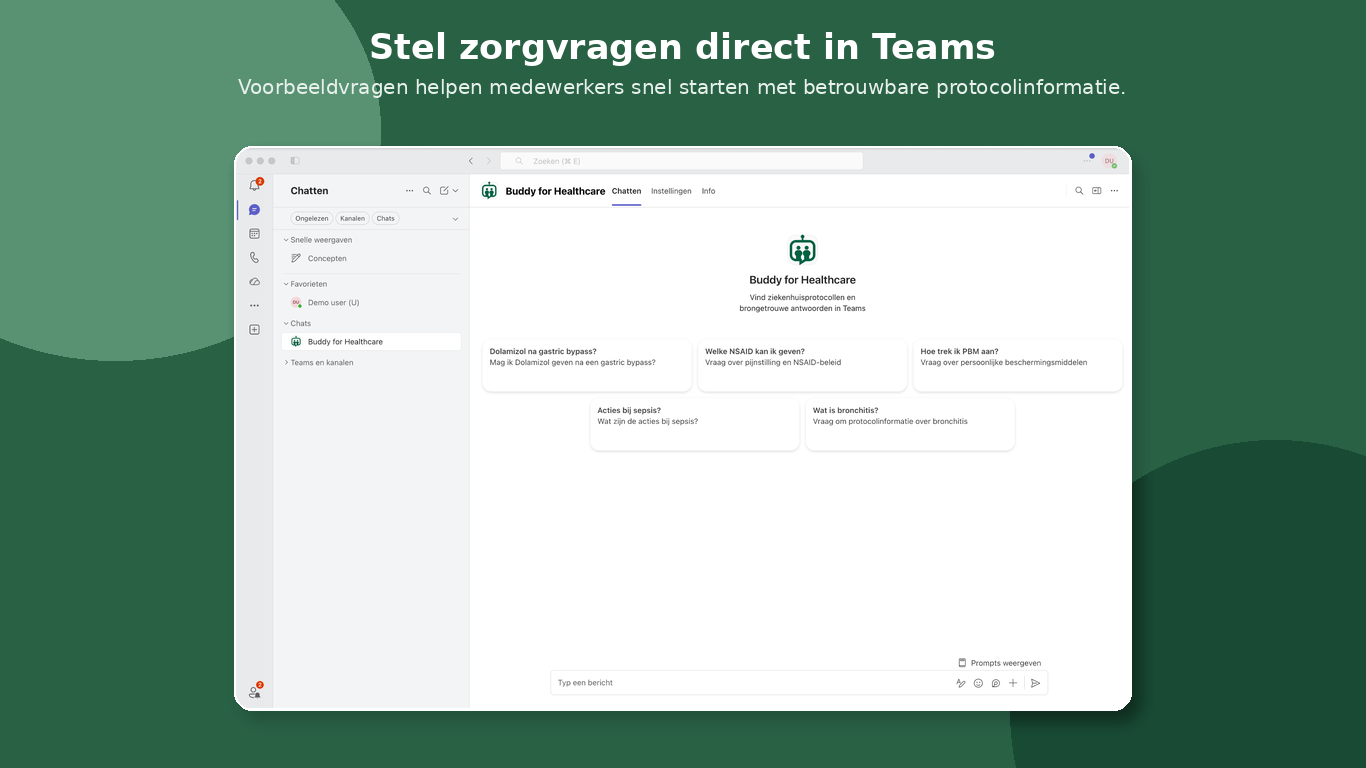Open chat in side panel icon
Viewport: 1366px width, 768px height.
point(1097,191)
